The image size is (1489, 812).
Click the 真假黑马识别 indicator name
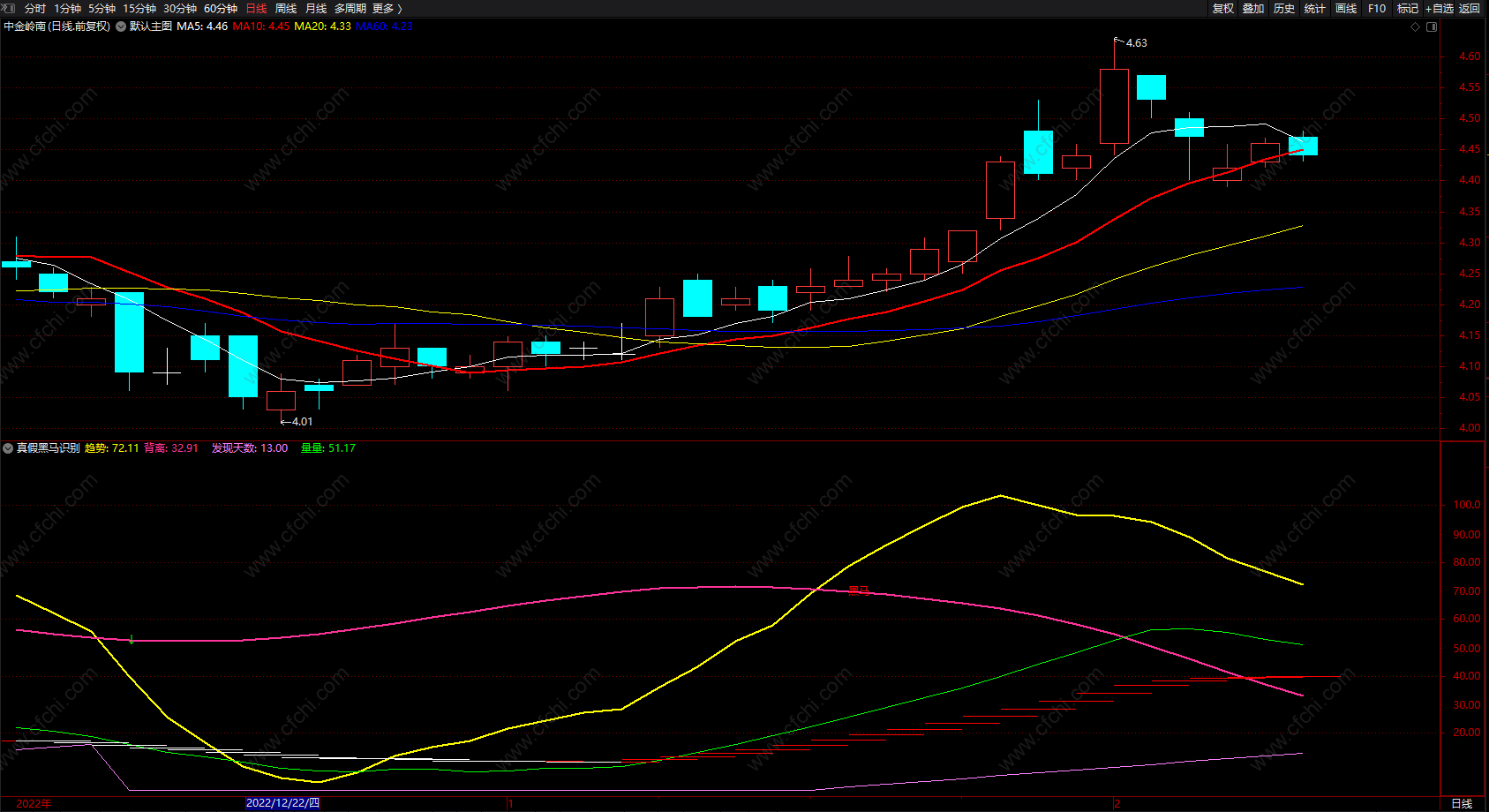(x=49, y=448)
